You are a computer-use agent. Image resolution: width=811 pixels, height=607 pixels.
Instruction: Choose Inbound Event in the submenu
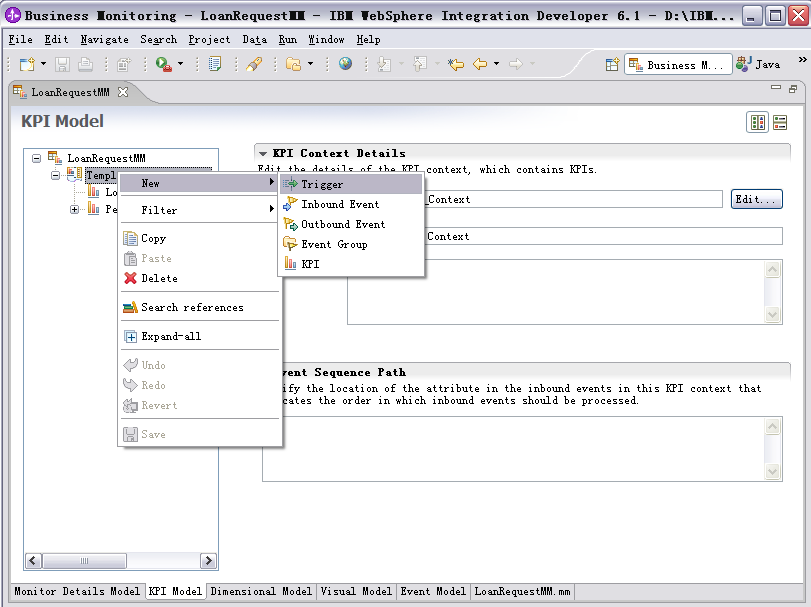(351, 204)
